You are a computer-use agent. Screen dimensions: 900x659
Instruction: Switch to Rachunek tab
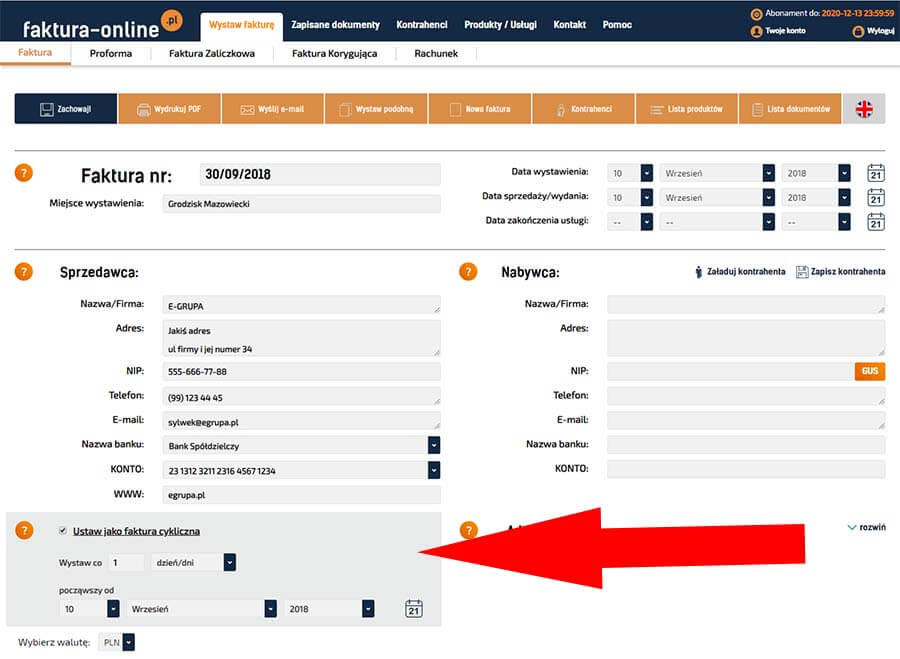click(x=436, y=53)
